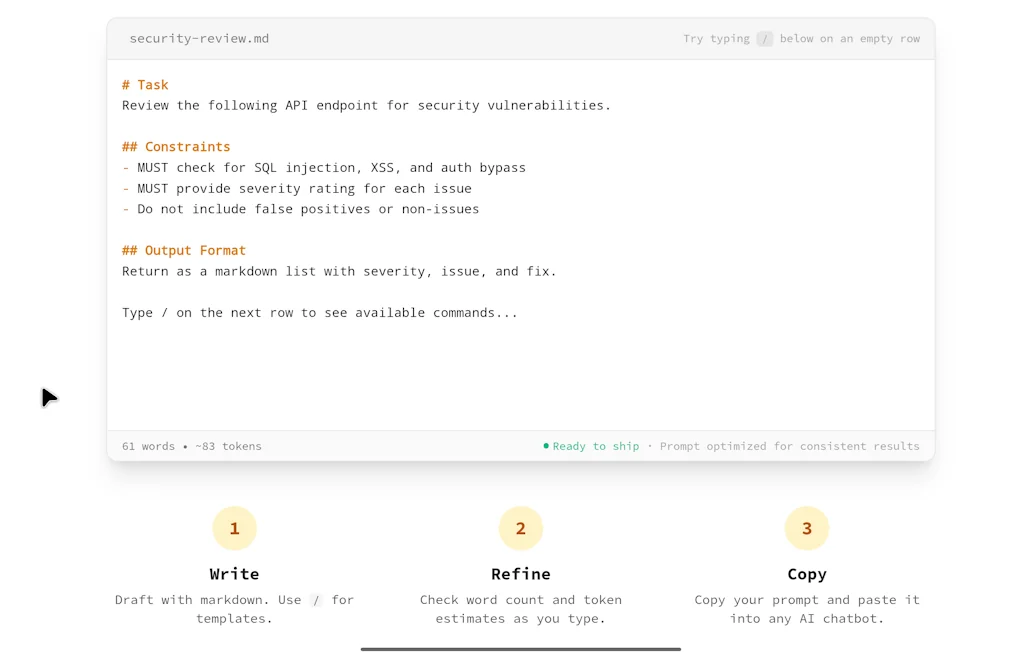Image resolution: width=1024 pixels, height=652 pixels.
Task: Click the numbered step 1 badge
Action: pyautogui.click(x=234, y=527)
